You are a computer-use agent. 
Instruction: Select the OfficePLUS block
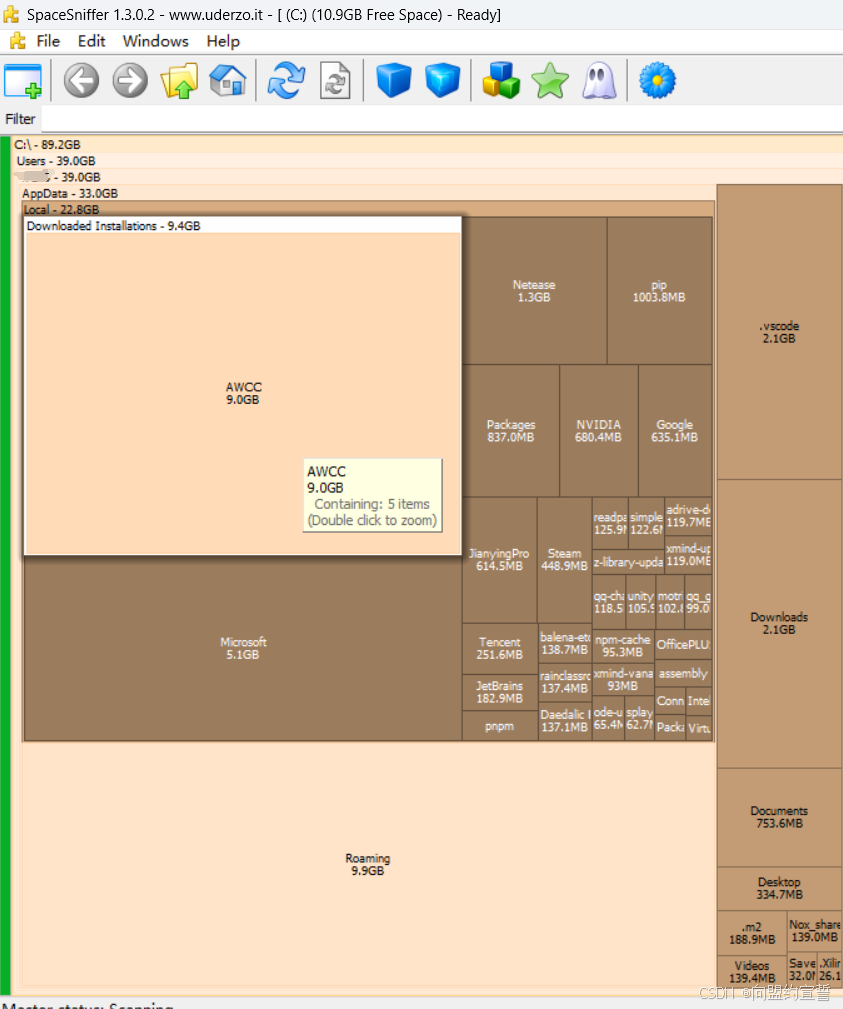pyautogui.click(x=683, y=644)
